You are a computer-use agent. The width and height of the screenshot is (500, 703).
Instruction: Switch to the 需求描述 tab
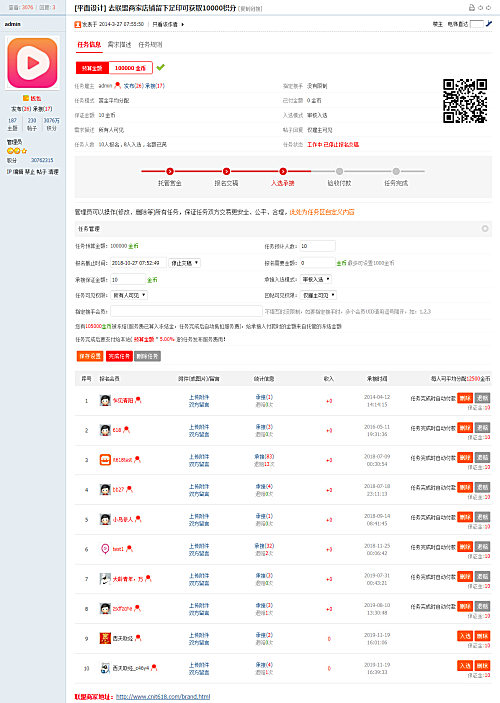pyautogui.click(x=119, y=44)
